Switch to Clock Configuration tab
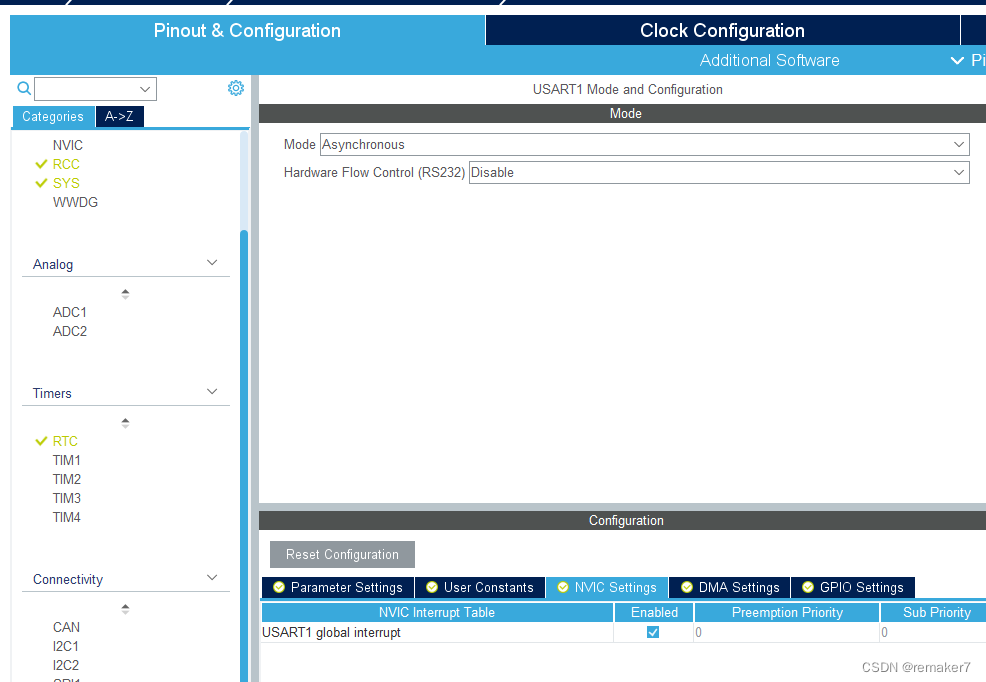The image size is (986, 682). (723, 30)
